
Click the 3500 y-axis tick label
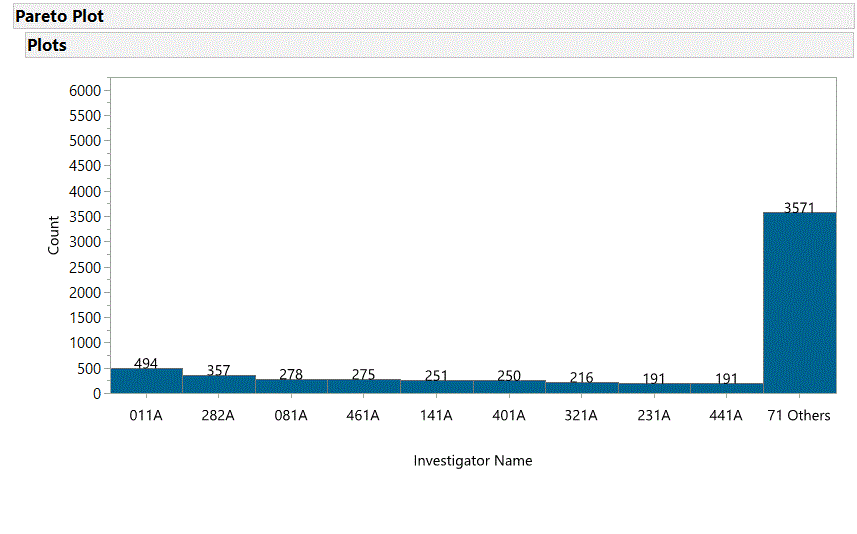(85, 217)
